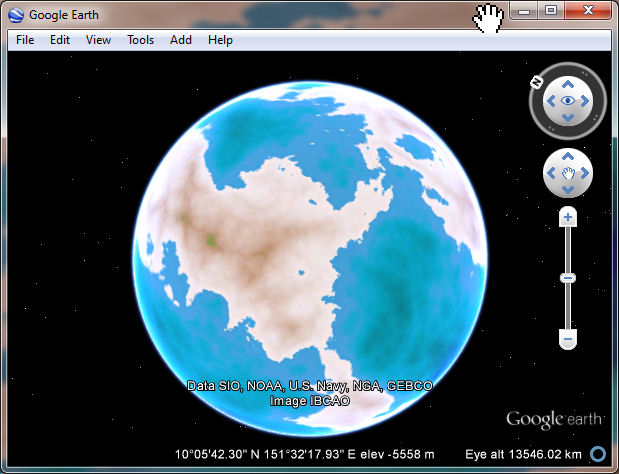The width and height of the screenshot is (619, 474).
Task: Maximize the Google Earth window
Action: [551, 11]
